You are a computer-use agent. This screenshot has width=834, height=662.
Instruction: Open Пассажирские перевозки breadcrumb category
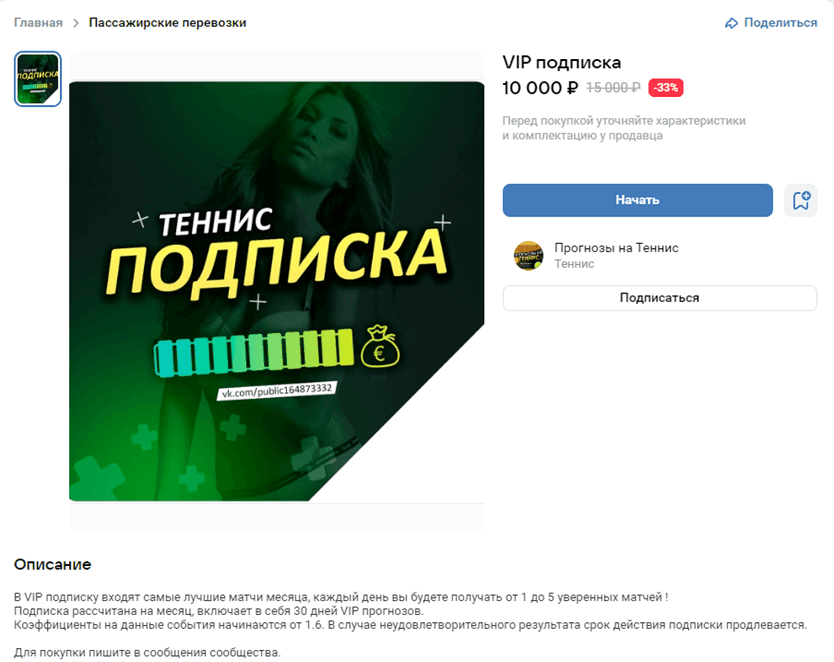(168, 23)
